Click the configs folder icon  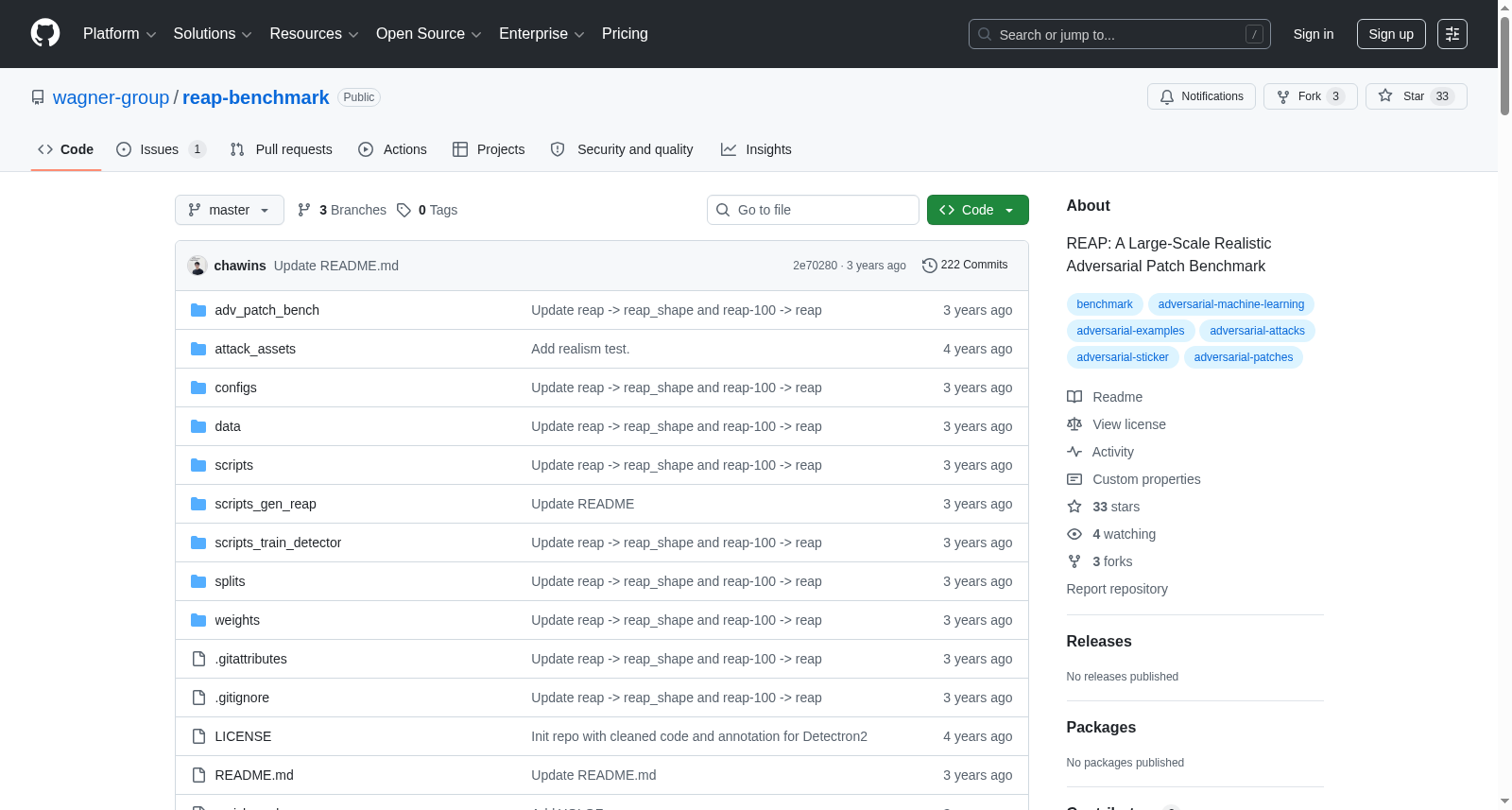coord(198,388)
